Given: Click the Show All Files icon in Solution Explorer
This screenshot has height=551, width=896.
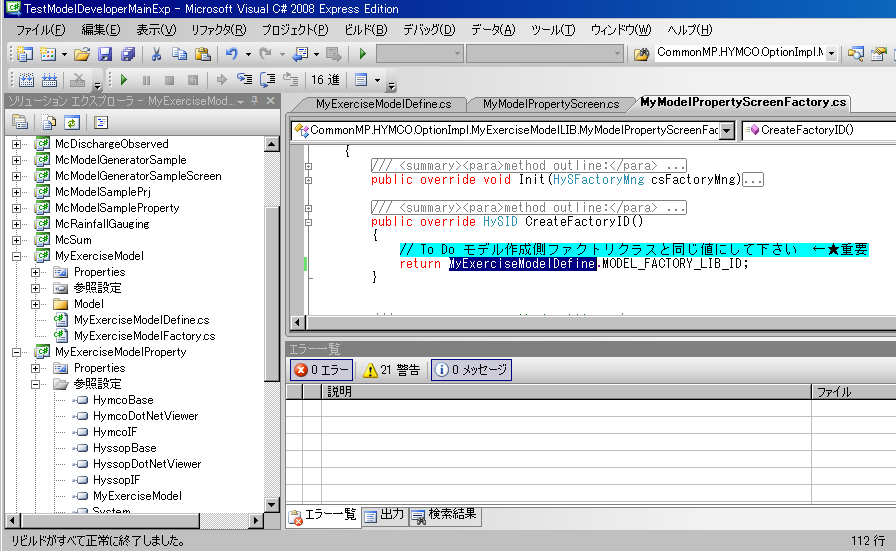Looking at the screenshot, I should coord(49,122).
